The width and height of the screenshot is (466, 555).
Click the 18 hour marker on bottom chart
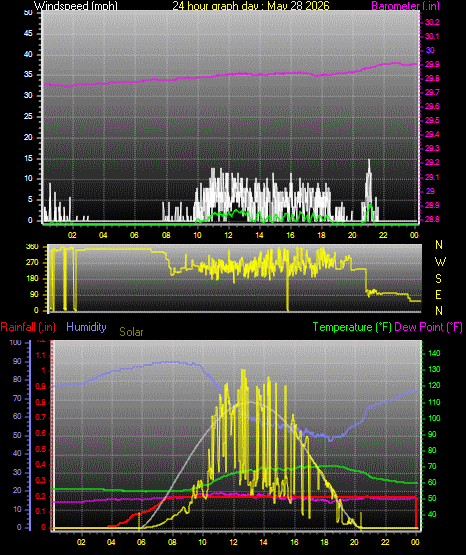coord(324,542)
